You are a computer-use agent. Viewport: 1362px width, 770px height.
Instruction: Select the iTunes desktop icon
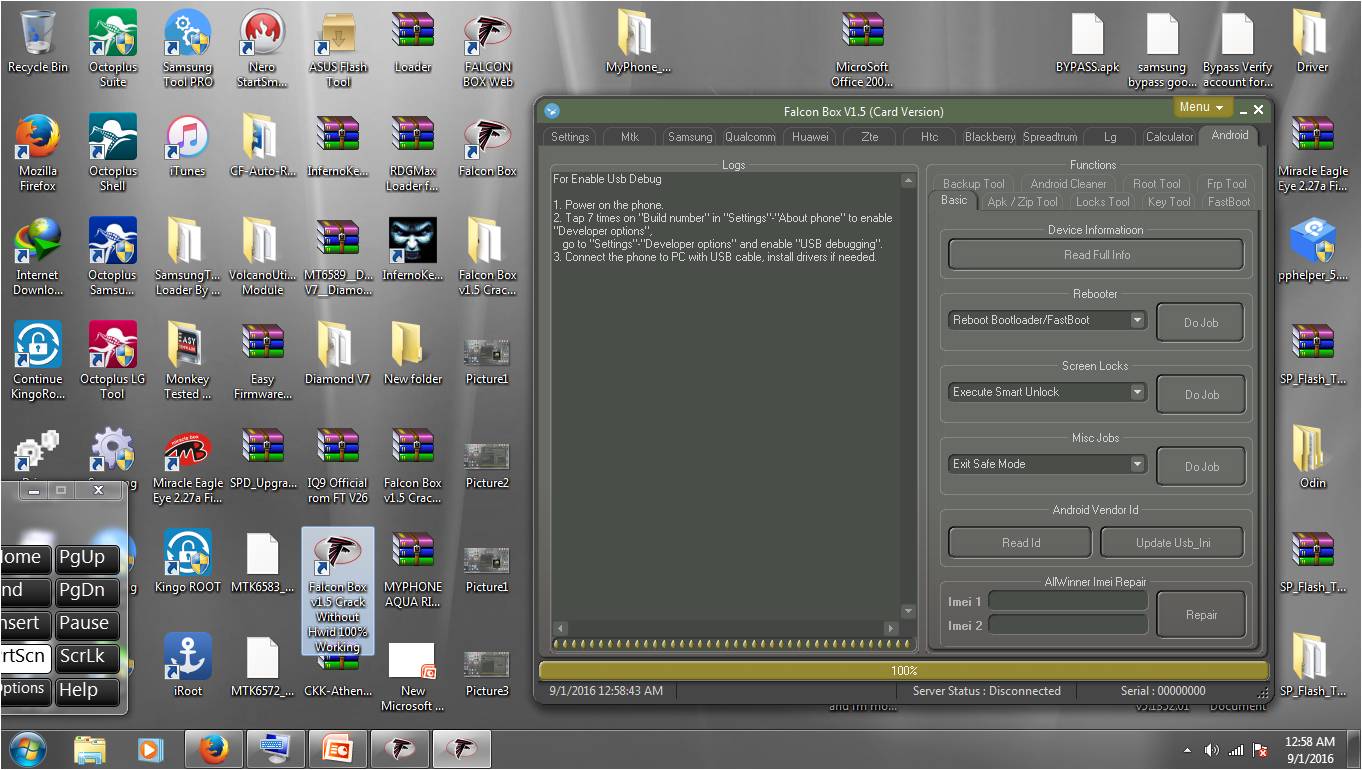click(x=187, y=145)
